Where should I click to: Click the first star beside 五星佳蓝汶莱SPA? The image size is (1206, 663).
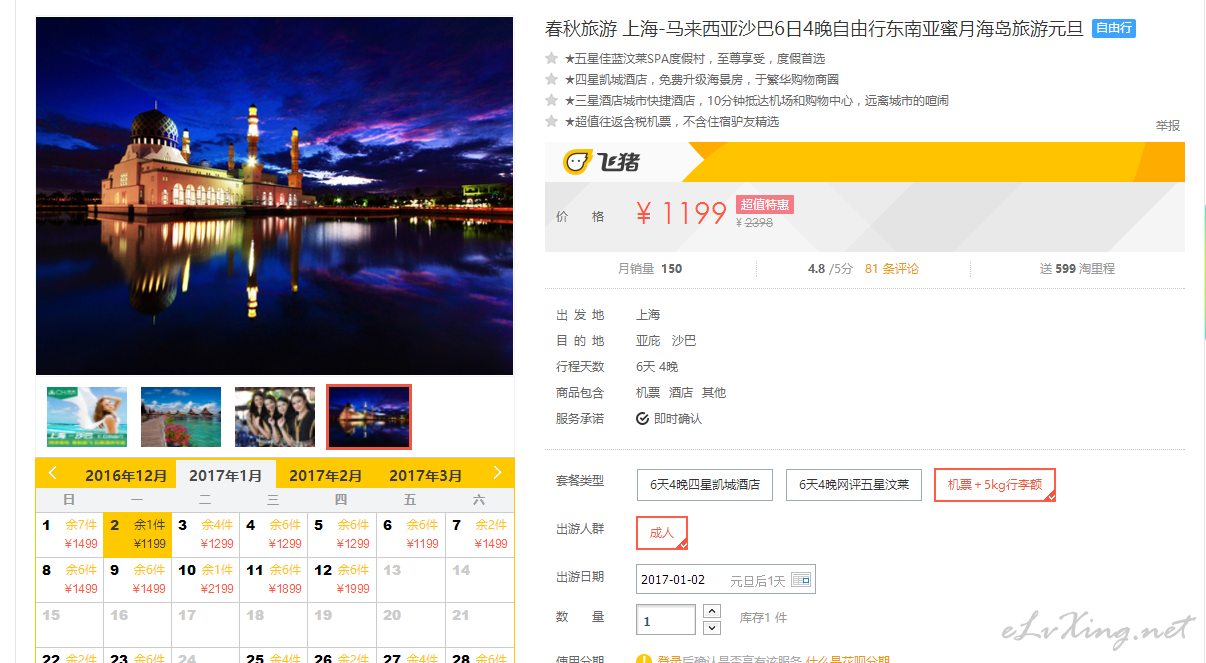551,58
